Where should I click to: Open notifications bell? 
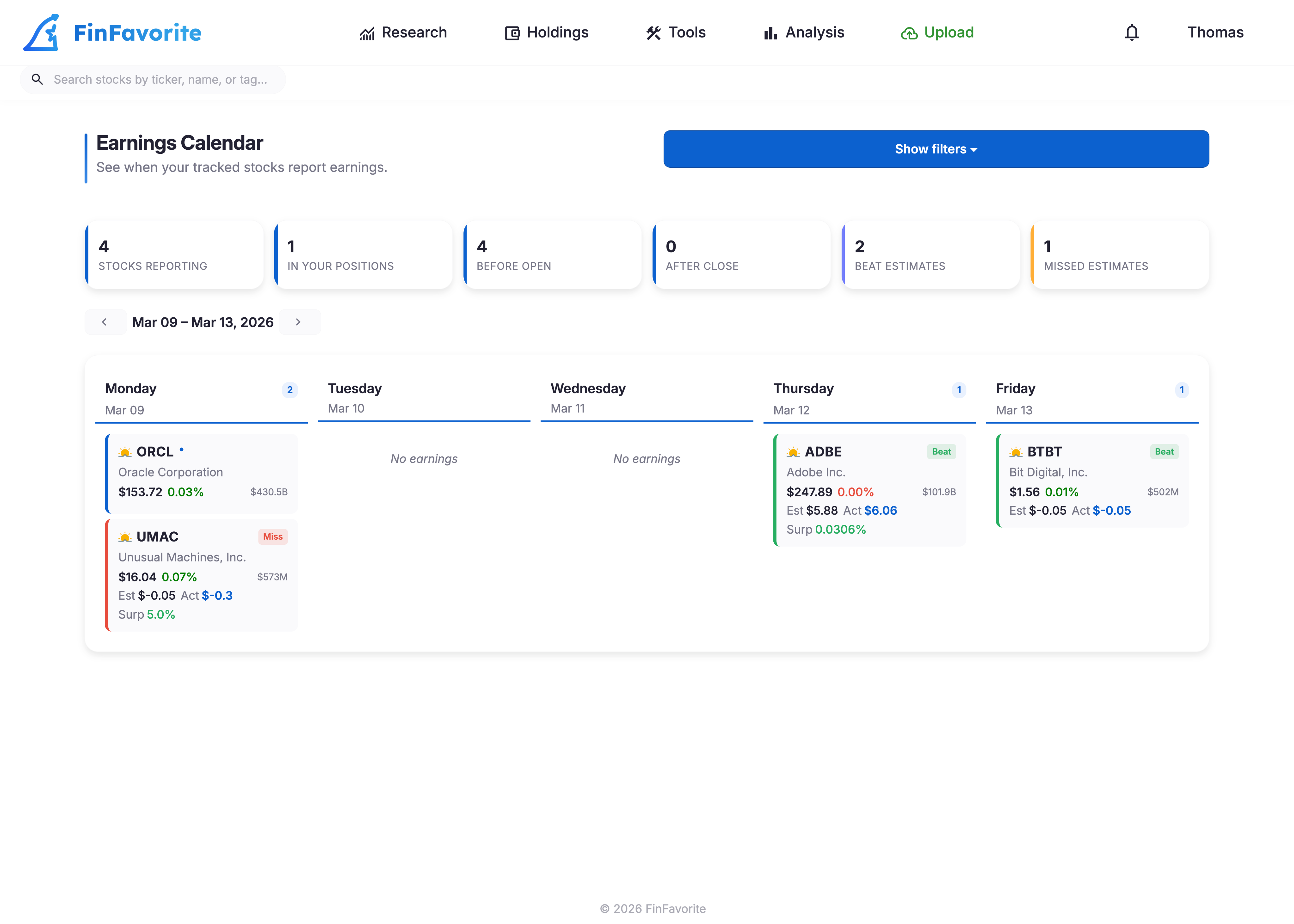pos(1132,33)
